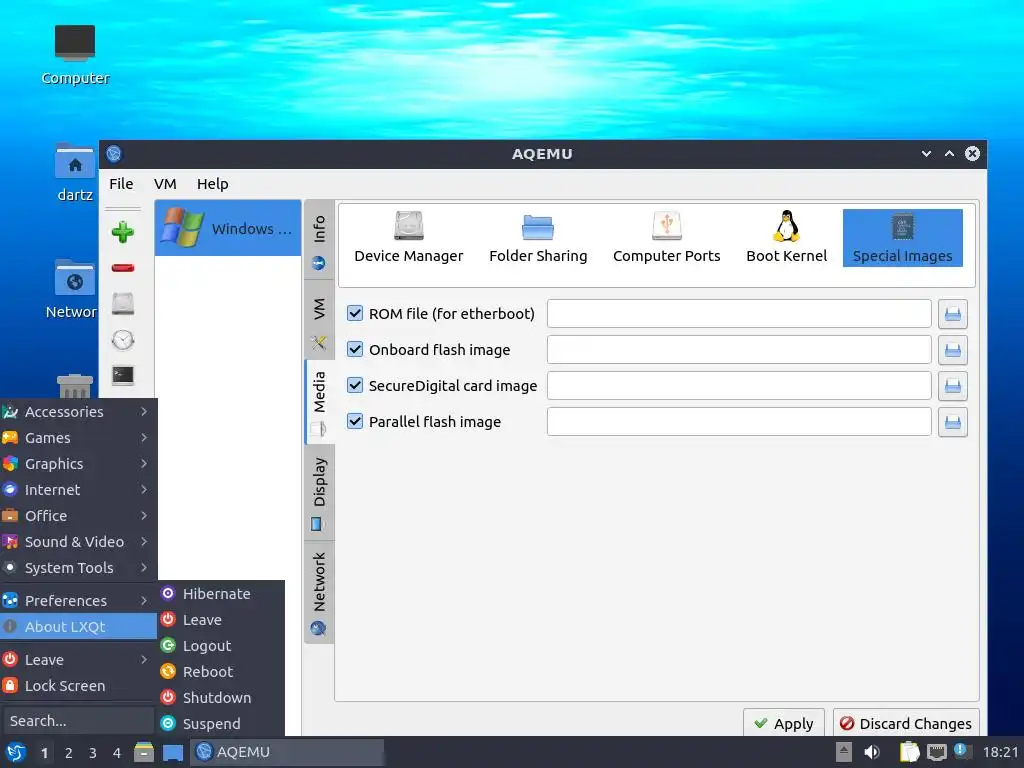The width and height of the screenshot is (1024, 768).
Task: Select the Windows VM in the list
Action: pyautogui.click(x=228, y=228)
